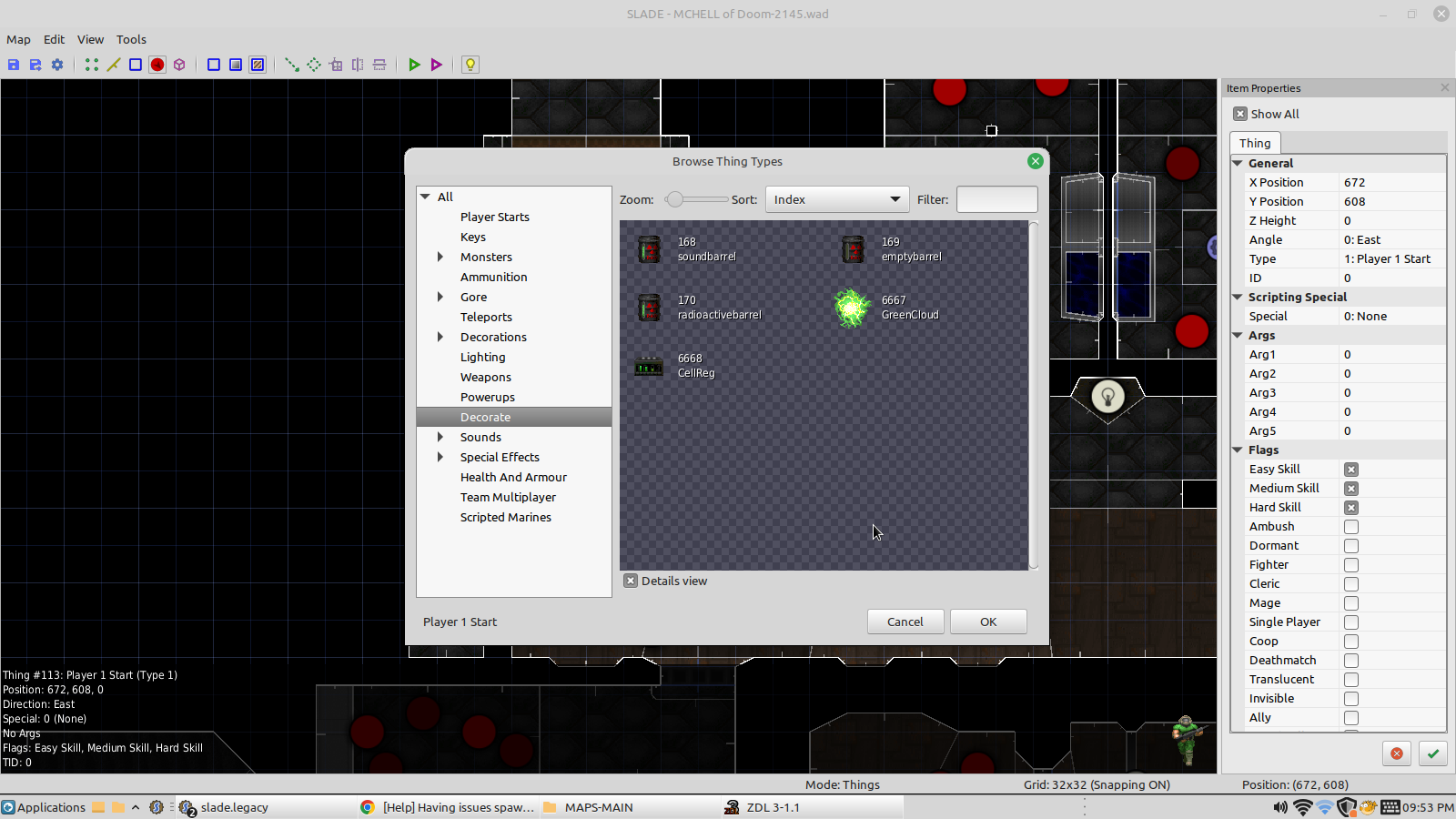Select the radioactivebarrel thing icon
Image resolution: width=1456 pixels, height=819 pixels.
coord(650,308)
